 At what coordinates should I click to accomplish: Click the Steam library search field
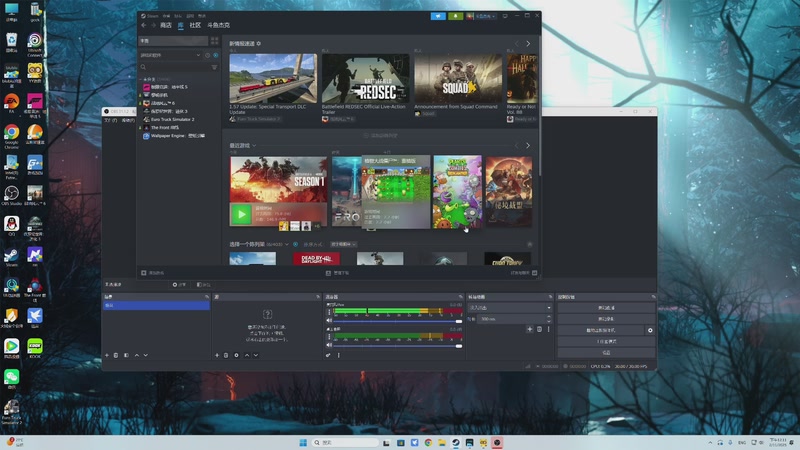pos(174,67)
